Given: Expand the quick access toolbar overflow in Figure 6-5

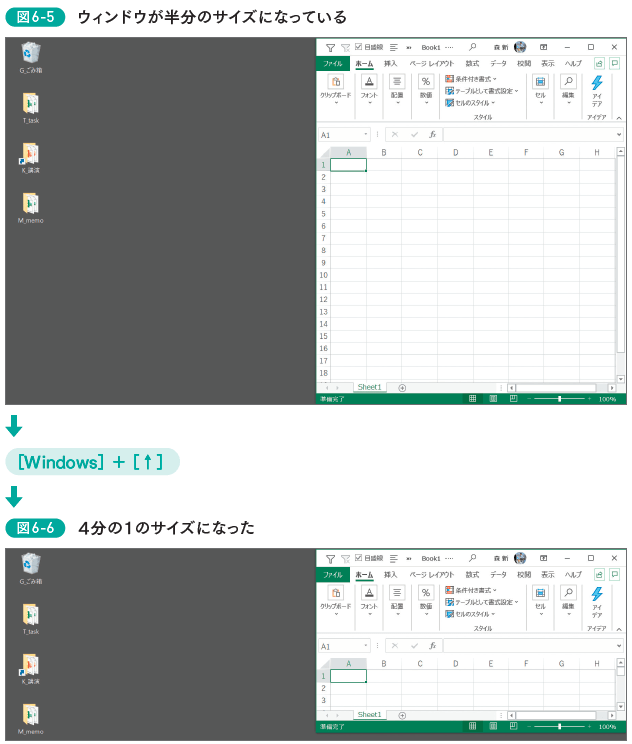Looking at the screenshot, I should [x=409, y=47].
